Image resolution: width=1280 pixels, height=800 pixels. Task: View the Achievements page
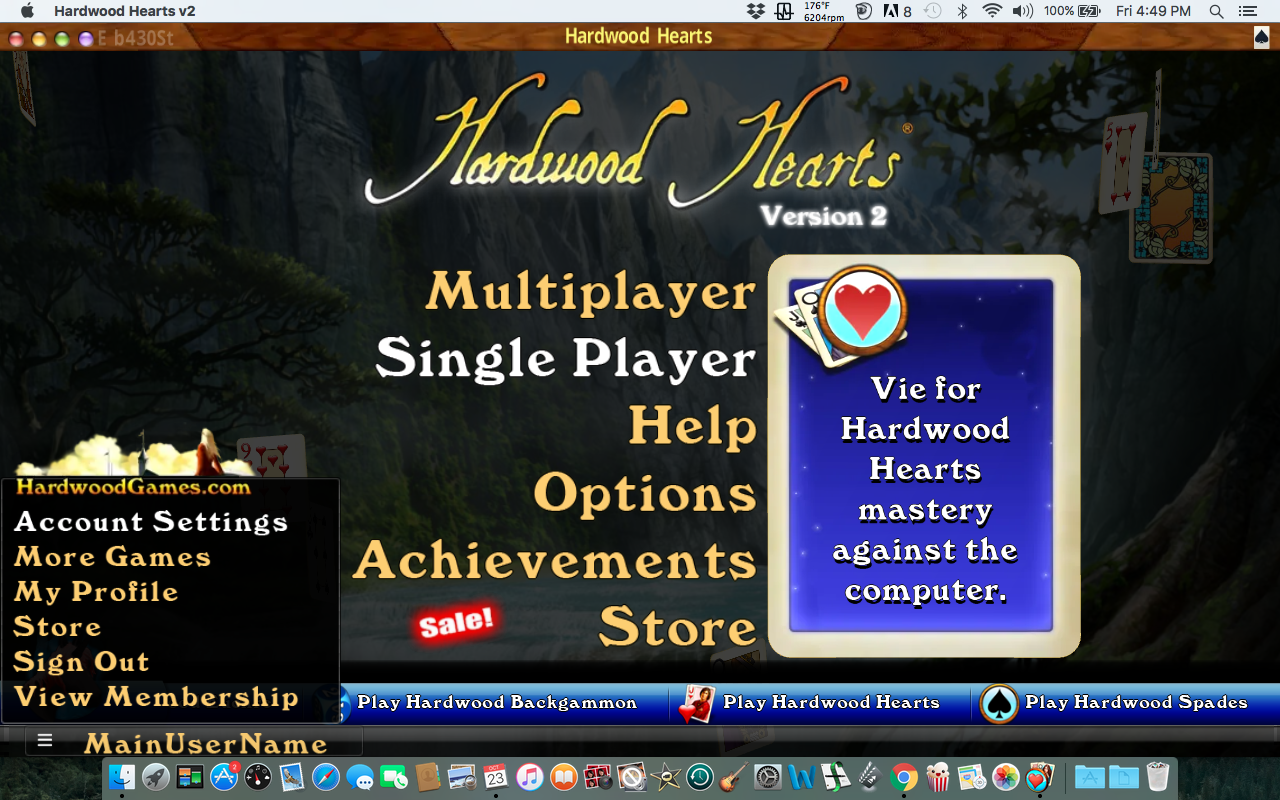(x=555, y=560)
